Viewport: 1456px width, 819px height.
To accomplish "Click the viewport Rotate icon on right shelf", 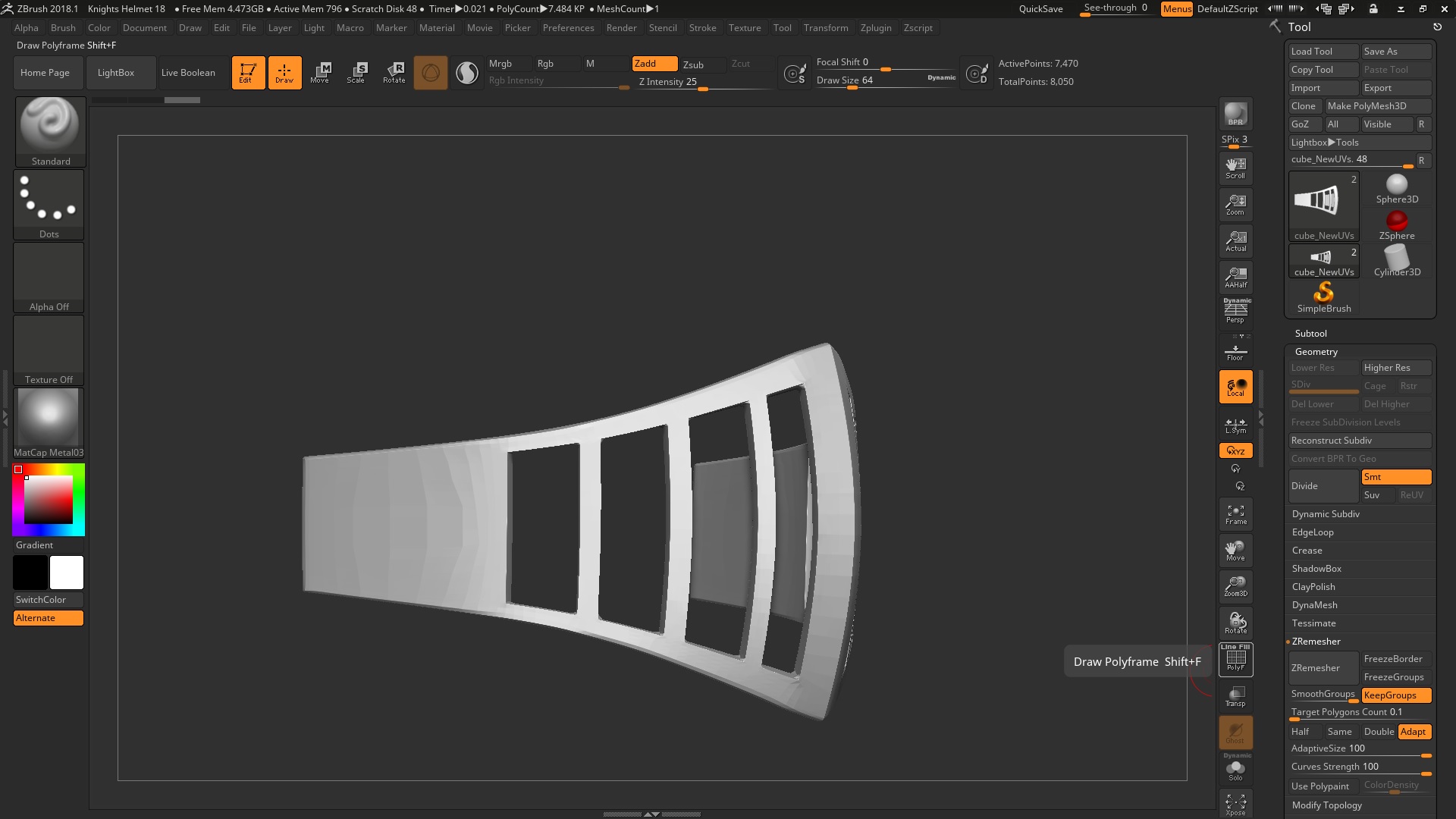I will (x=1235, y=623).
